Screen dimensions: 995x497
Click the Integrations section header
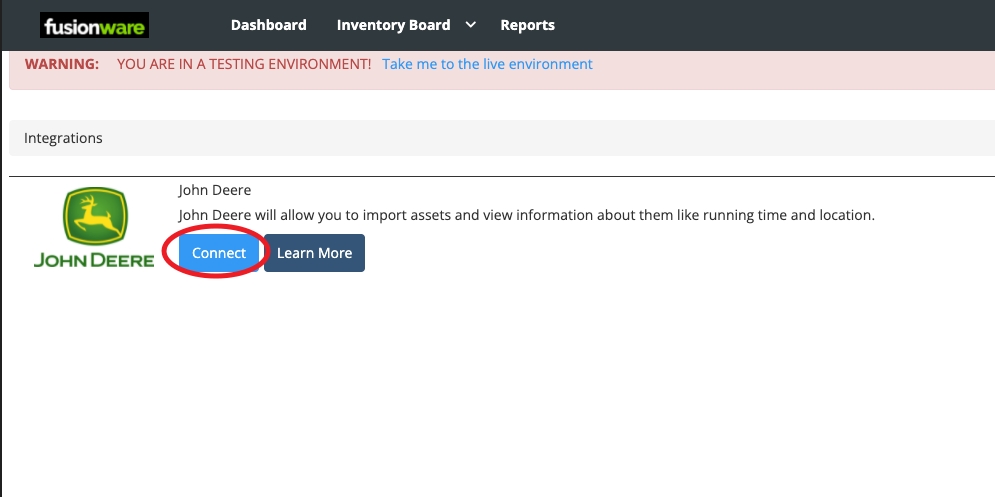point(63,138)
